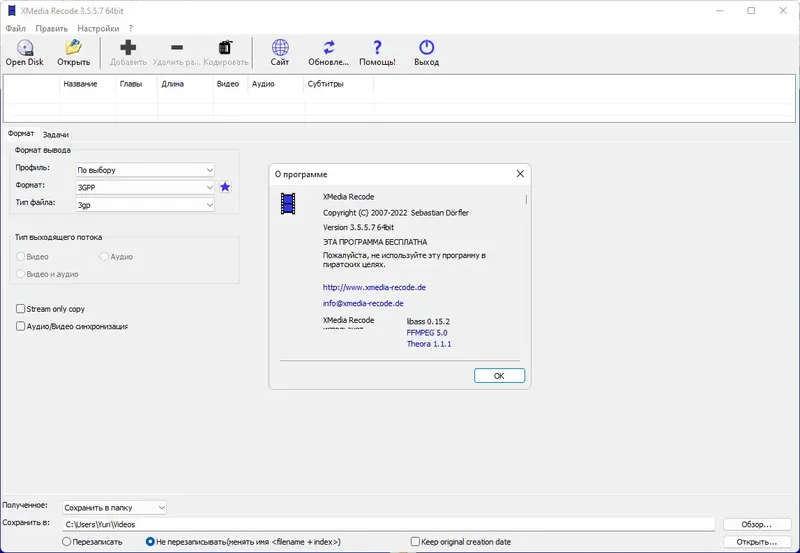Open a file with the Открыть folder icon
This screenshot has width=800, height=553.
coord(73,47)
